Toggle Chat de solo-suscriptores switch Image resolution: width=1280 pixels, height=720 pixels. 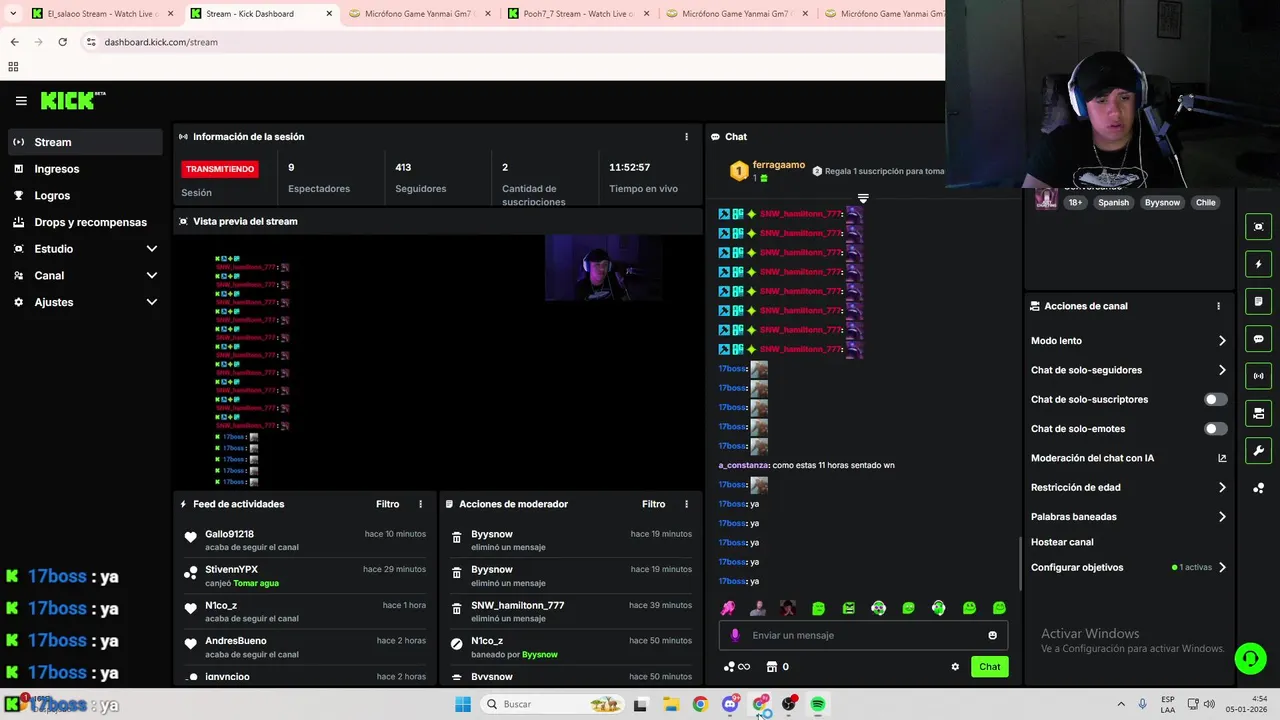(1215, 399)
